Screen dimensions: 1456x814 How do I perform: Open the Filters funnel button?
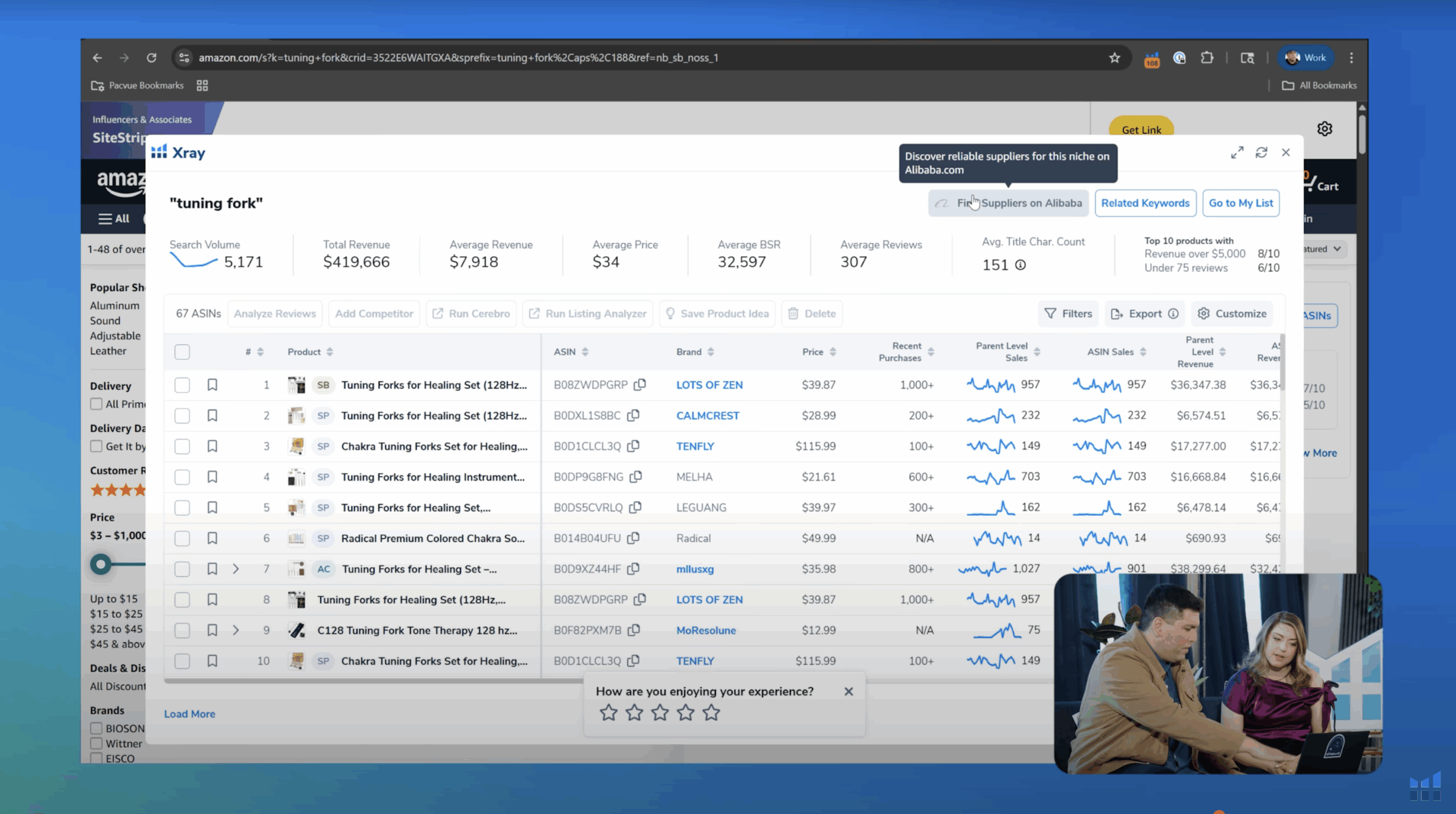(x=1068, y=314)
